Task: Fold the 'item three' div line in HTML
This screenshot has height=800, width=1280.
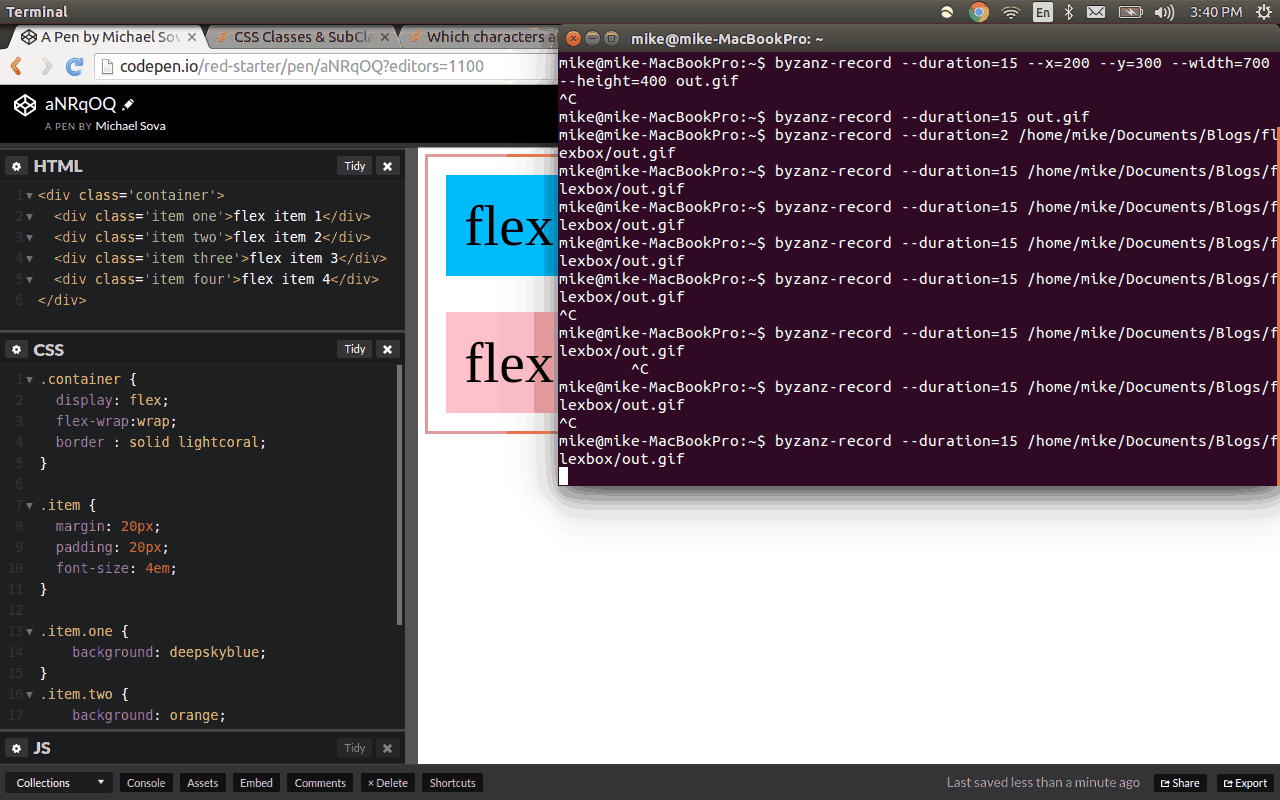Action: point(30,258)
